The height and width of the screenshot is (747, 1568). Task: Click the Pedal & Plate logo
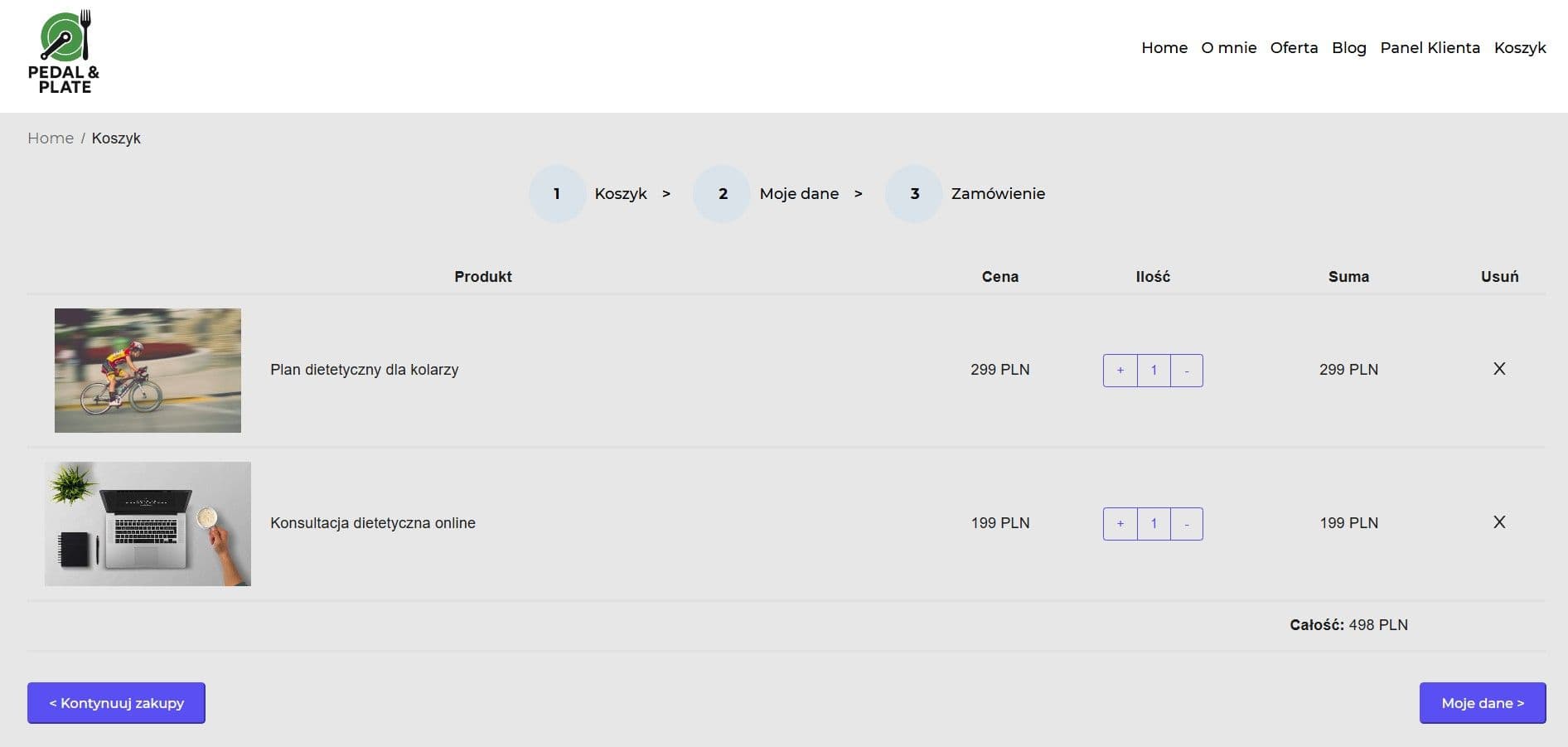click(x=64, y=51)
